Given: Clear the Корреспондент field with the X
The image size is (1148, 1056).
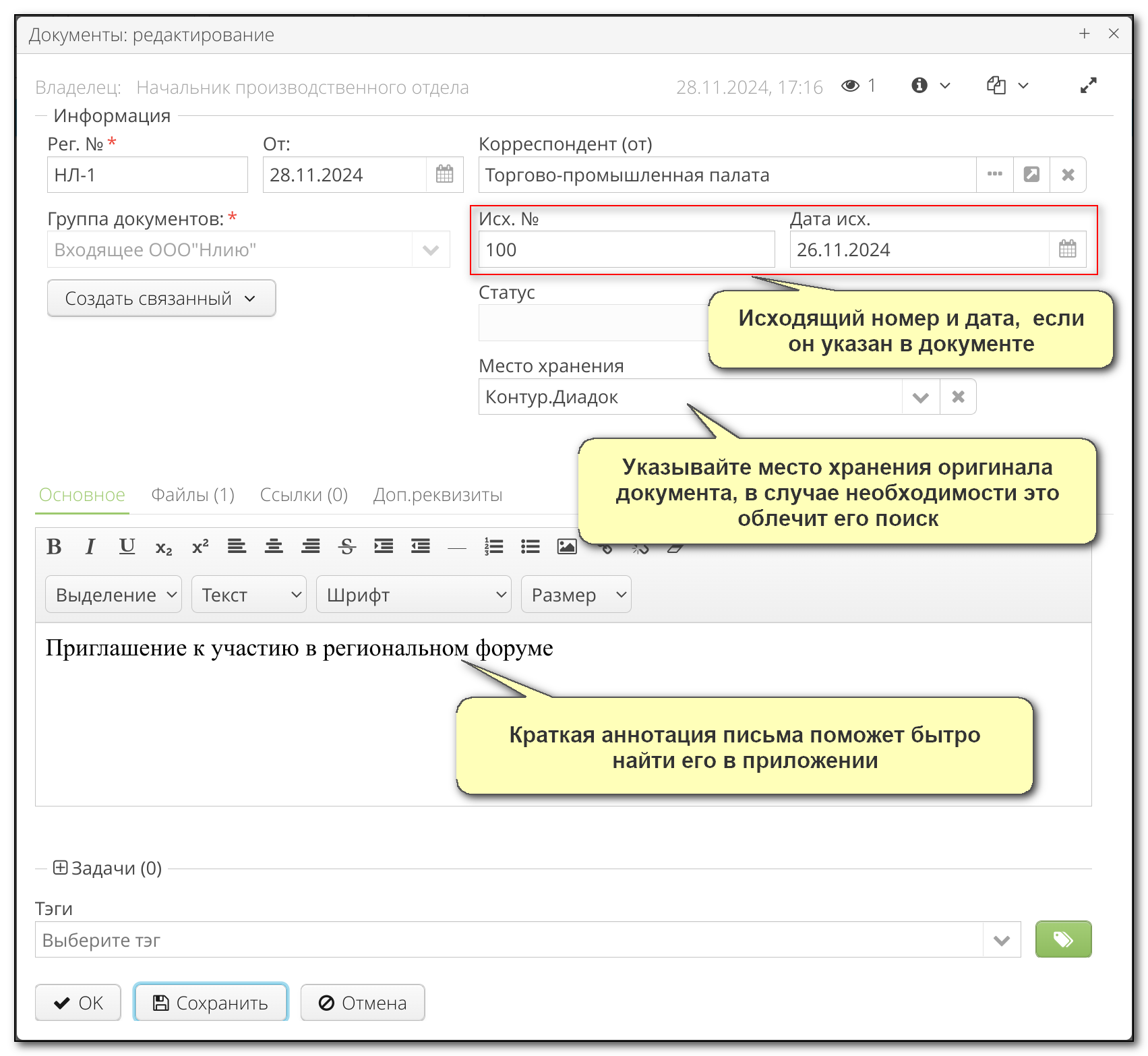Looking at the screenshot, I should coord(1068,174).
